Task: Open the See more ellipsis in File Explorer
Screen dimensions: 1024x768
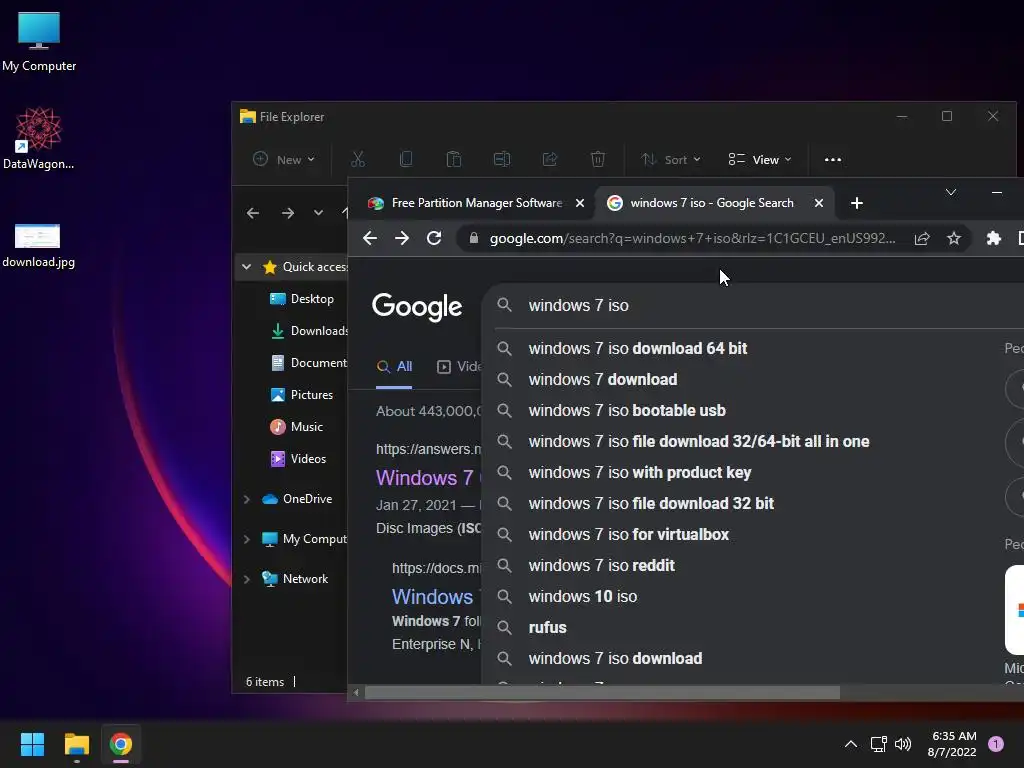Action: point(833,159)
